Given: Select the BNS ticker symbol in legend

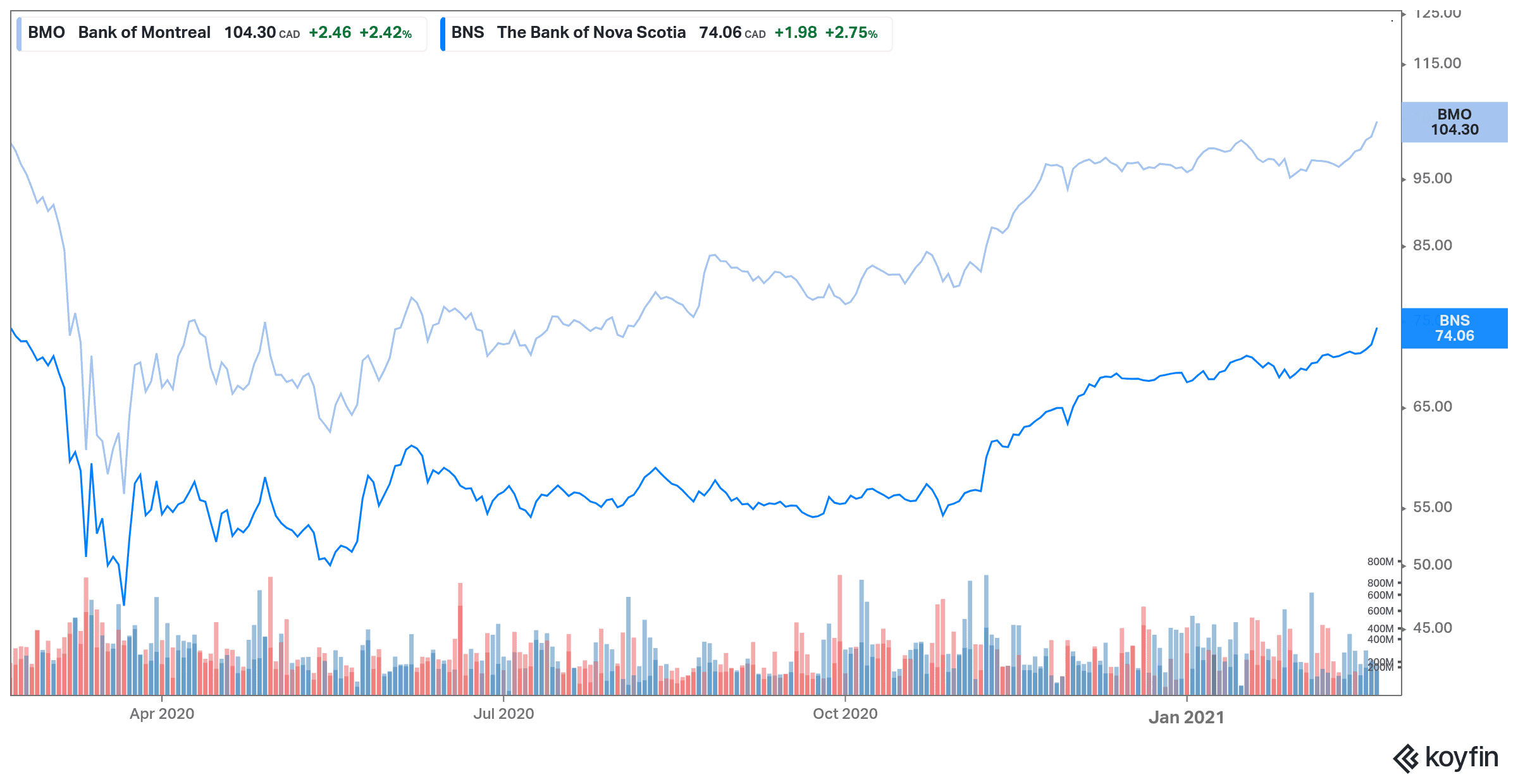Looking at the screenshot, I should click(467, 33).
